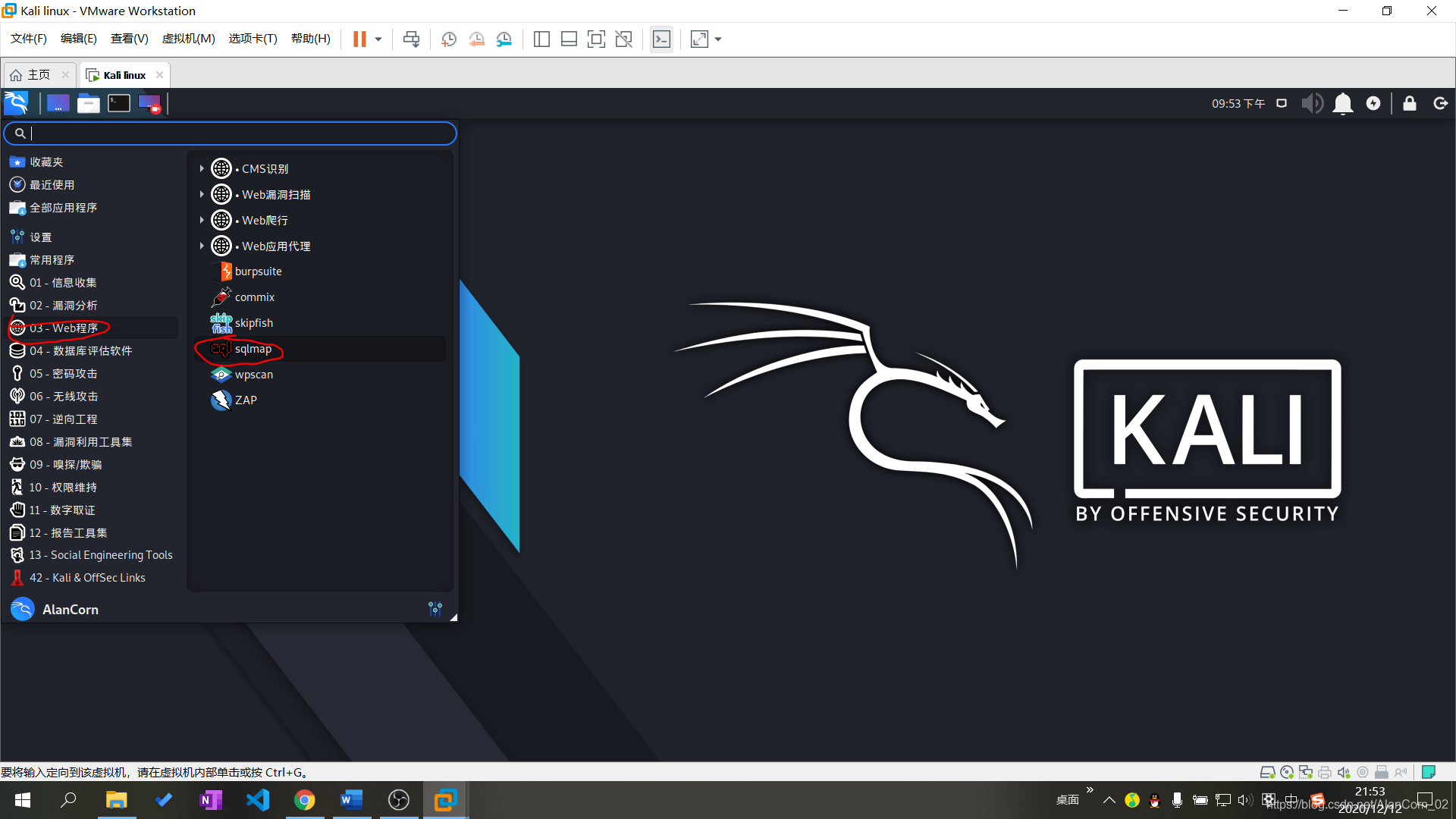This screenshot has width=1456, height=819.
Task: Open the Kali notification bell
Action: tap(1343, 103)
